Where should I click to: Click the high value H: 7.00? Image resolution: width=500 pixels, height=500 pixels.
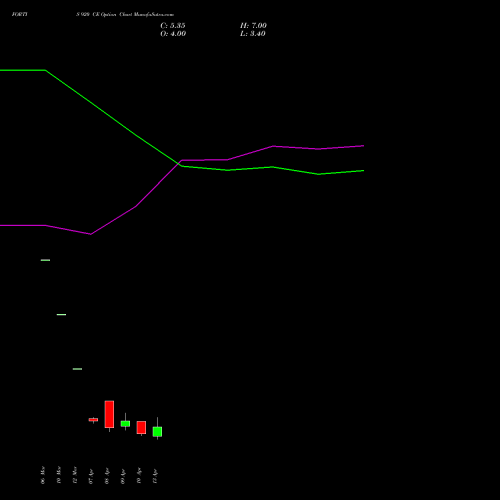[x=253, y=26]
